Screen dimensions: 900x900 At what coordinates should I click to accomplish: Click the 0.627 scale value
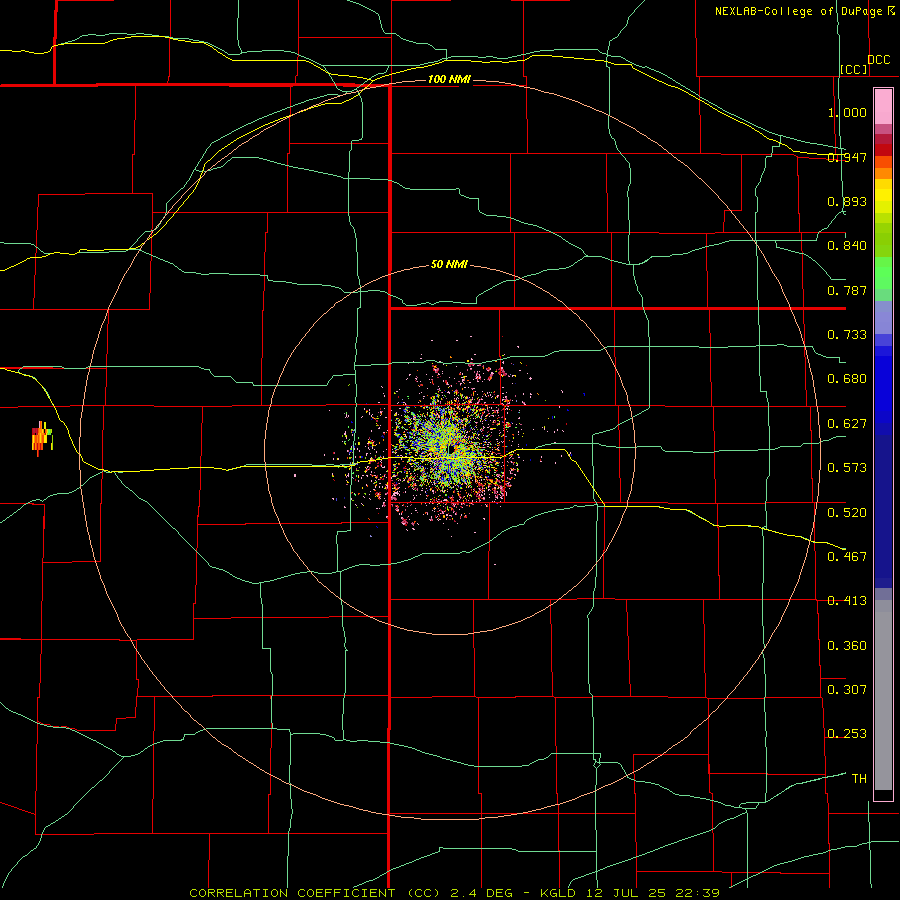coord(847,424)
